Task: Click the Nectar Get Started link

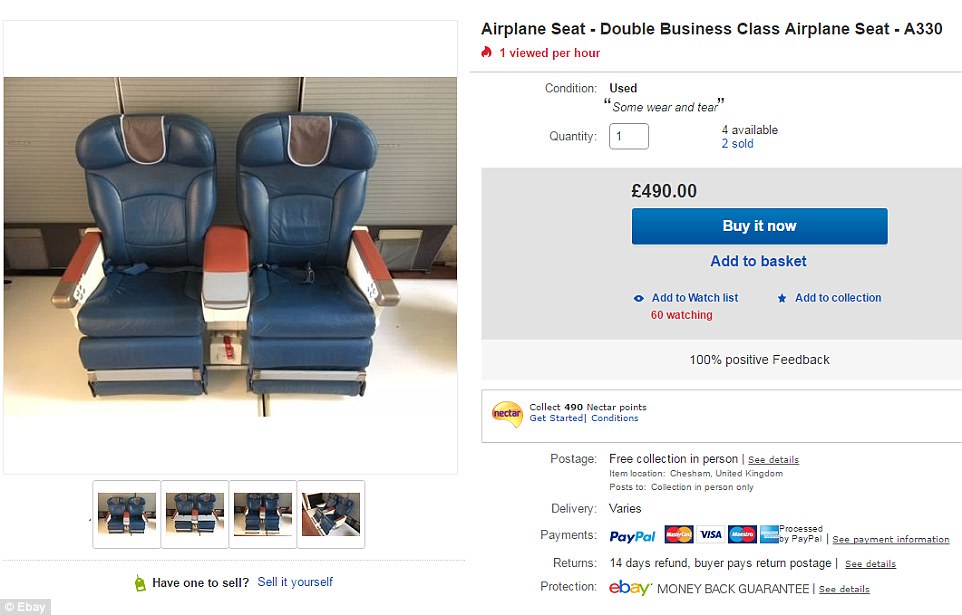Action: coord(556,418)
